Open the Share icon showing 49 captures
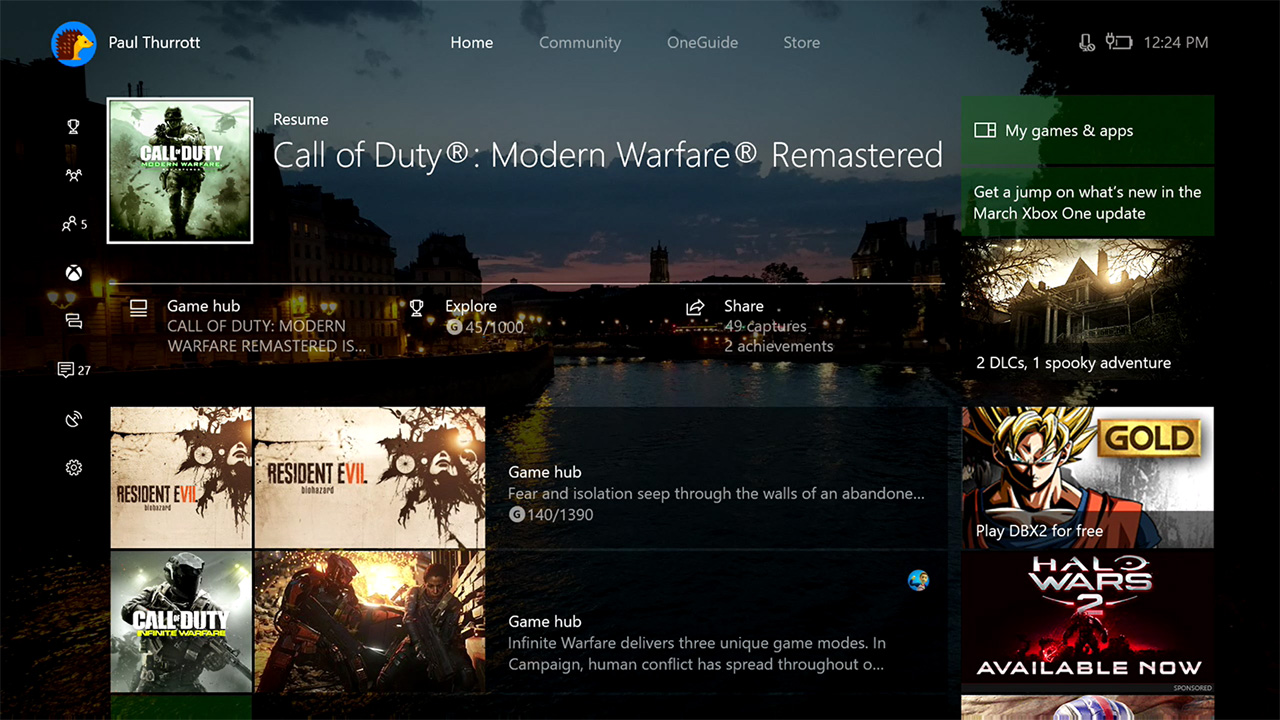The width and height of the screenshot is (1280, 720). [696, 307]
